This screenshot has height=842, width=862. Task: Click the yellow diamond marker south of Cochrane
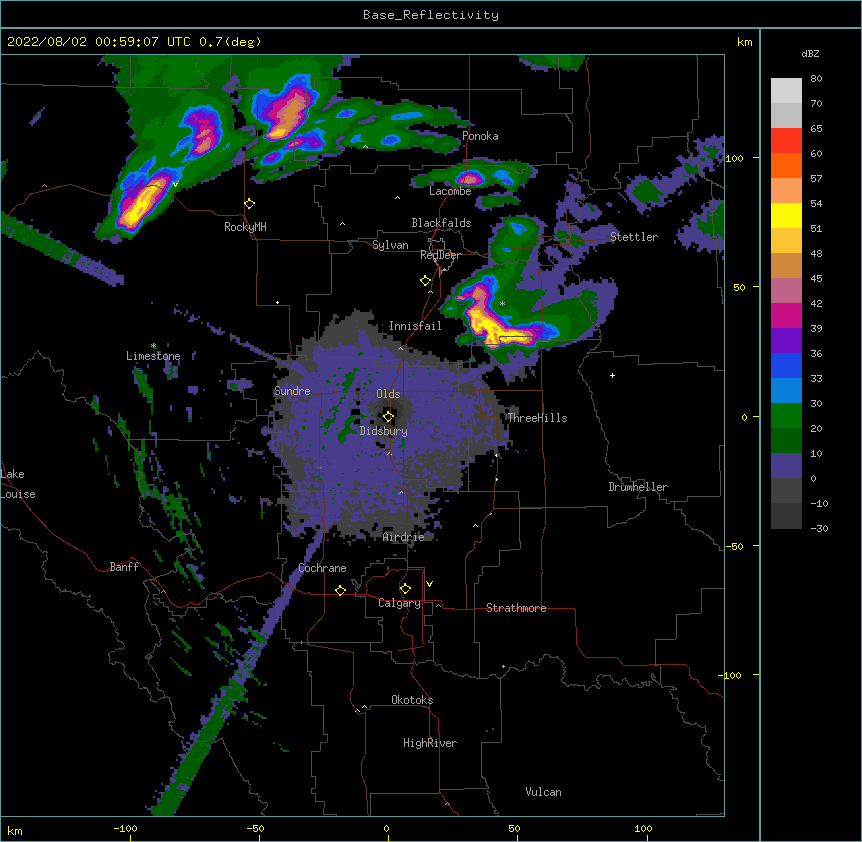point(340,590)
